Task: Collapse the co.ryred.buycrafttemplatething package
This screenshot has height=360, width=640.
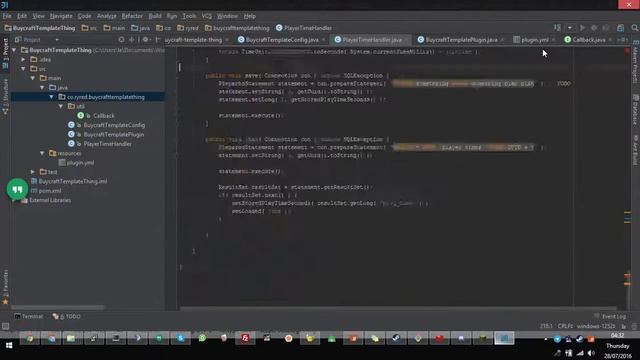Action: pos(52,97)
